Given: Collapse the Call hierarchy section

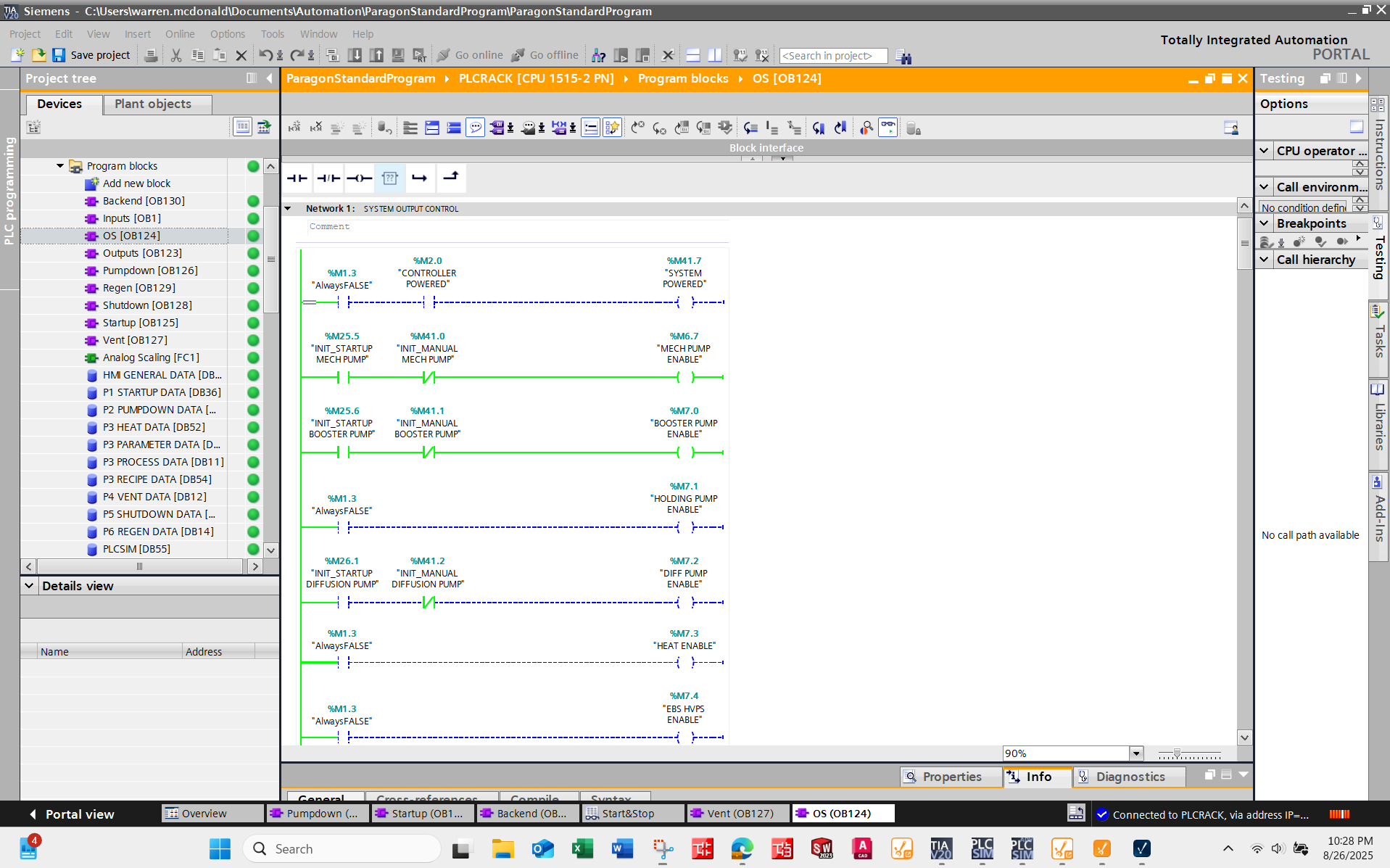Looking at the screenshot, I should click(x=1265, y=260).
